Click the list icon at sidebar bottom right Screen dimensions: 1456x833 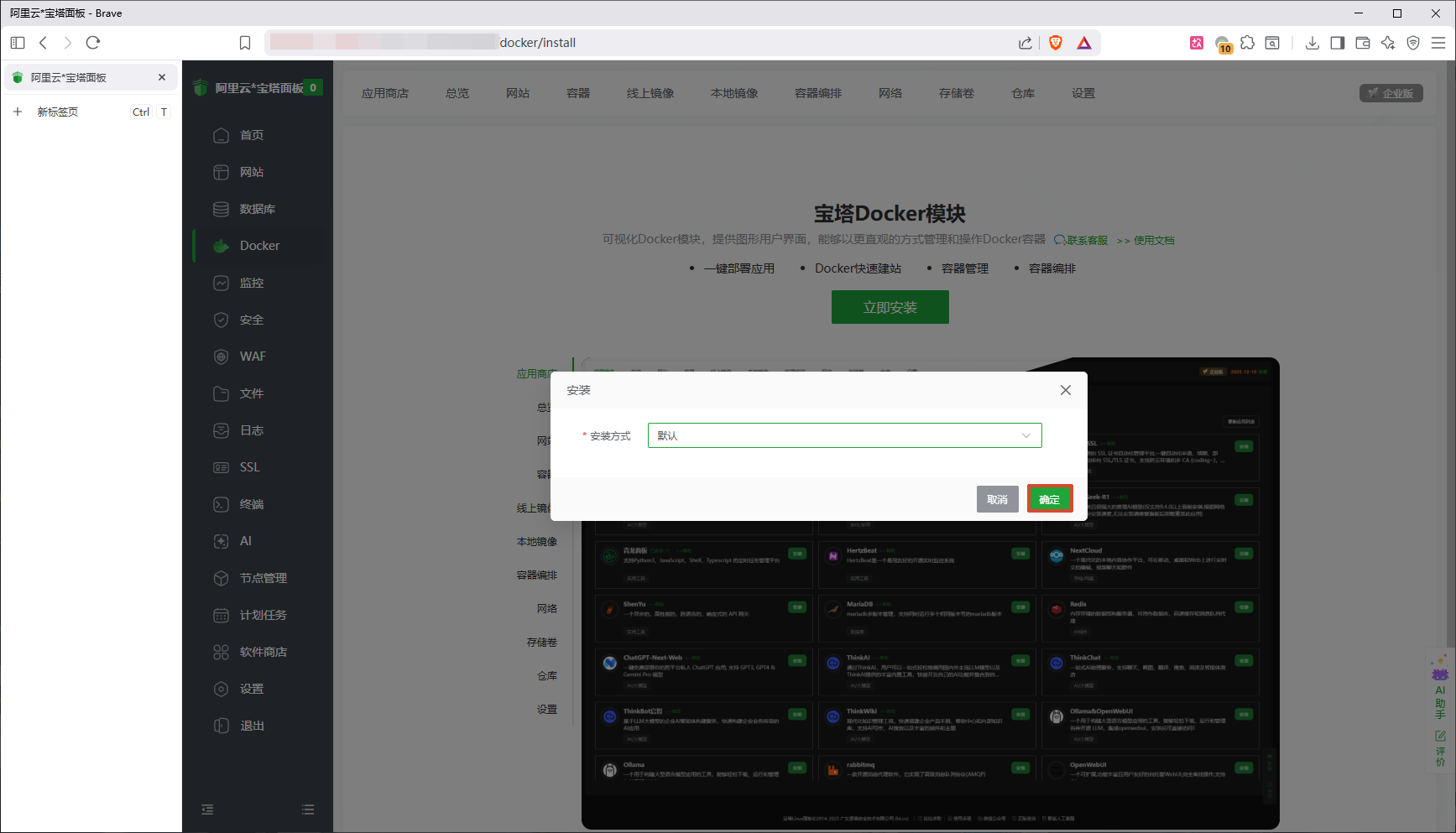point(308,810)
